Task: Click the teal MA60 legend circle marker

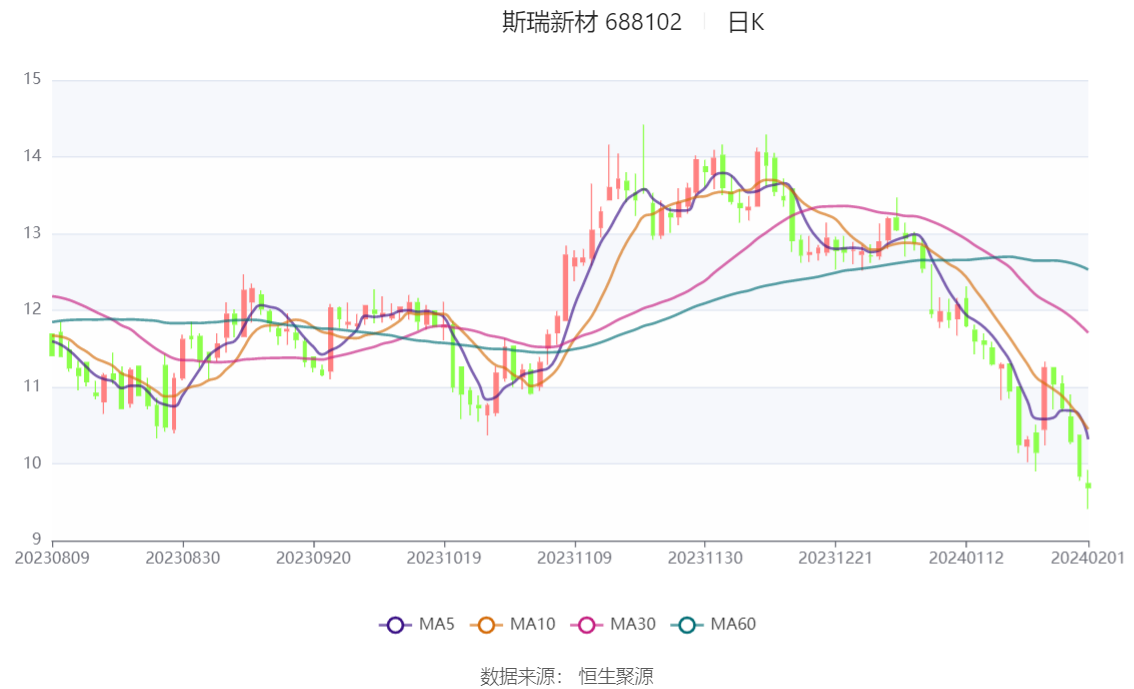Action: click(x=687, y=625)
